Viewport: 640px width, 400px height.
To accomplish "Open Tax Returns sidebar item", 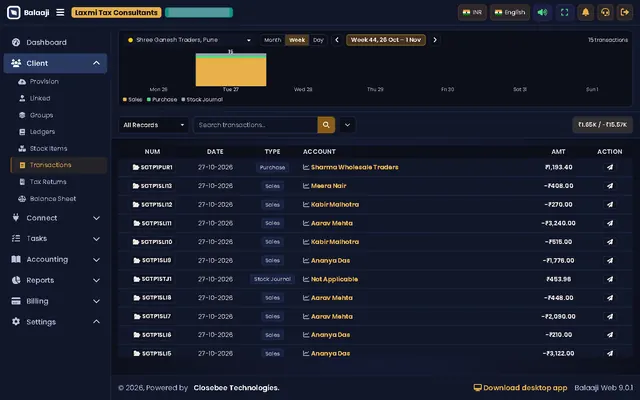I will 48,182.
